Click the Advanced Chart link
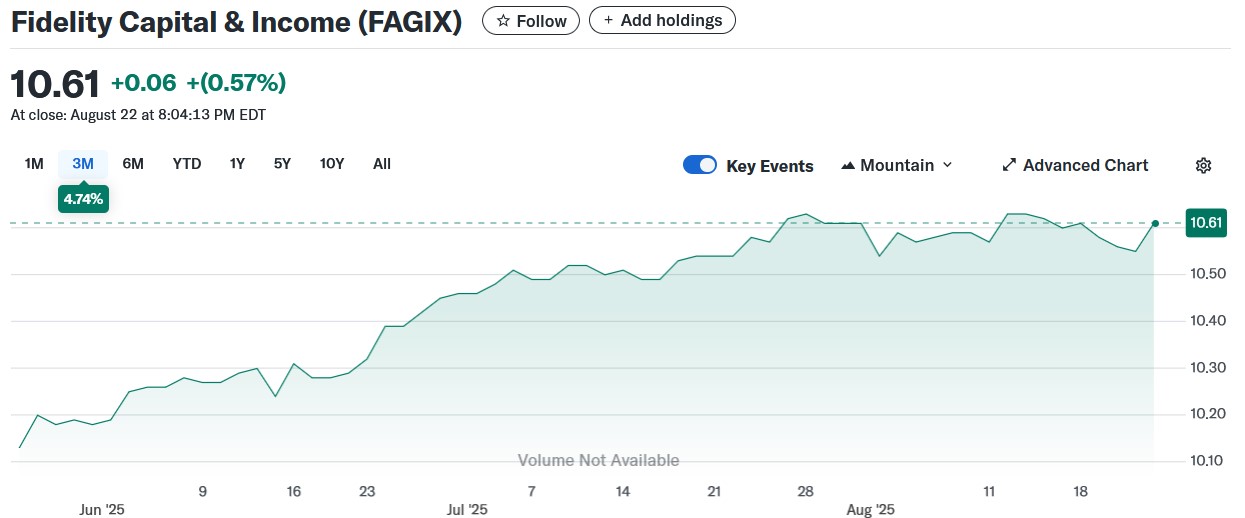The image size is (1245, 518). tap(1085, 166)
